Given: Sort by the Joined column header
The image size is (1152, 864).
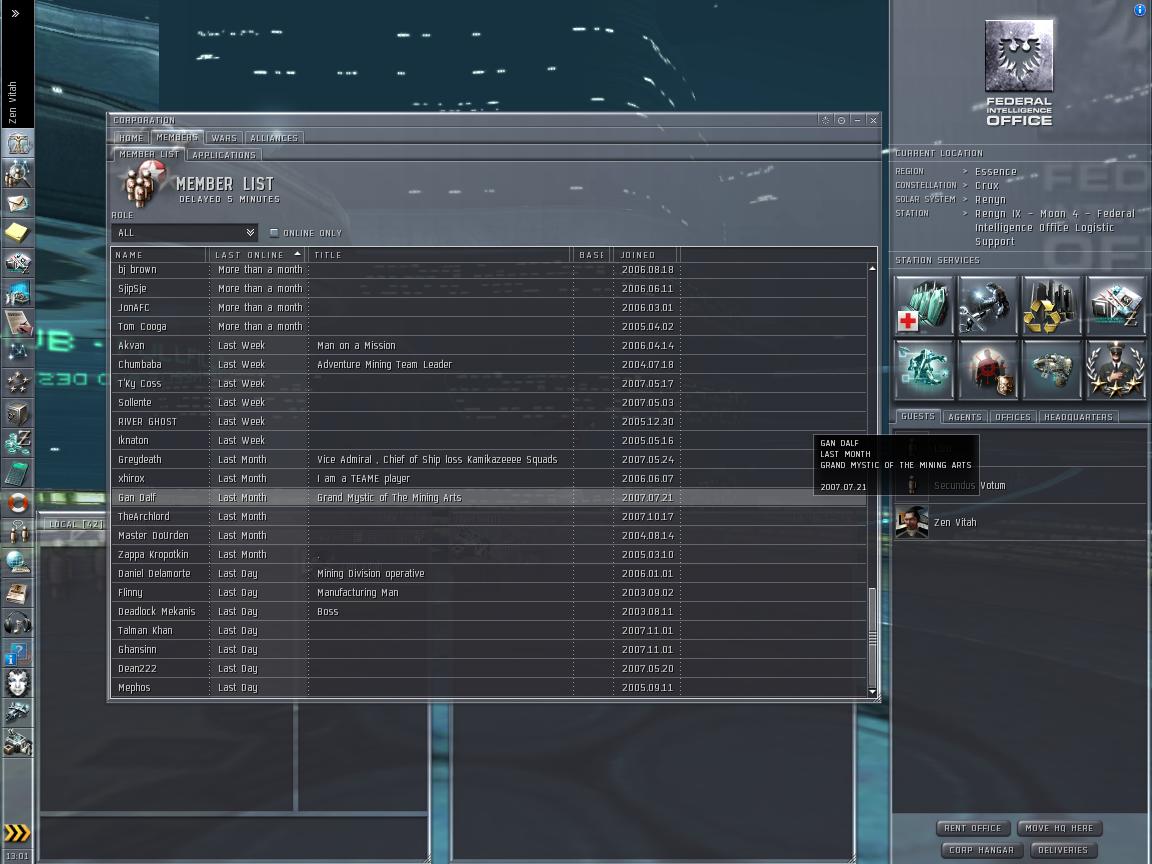Looking at the screenshot, I should (x=646, y=255).
